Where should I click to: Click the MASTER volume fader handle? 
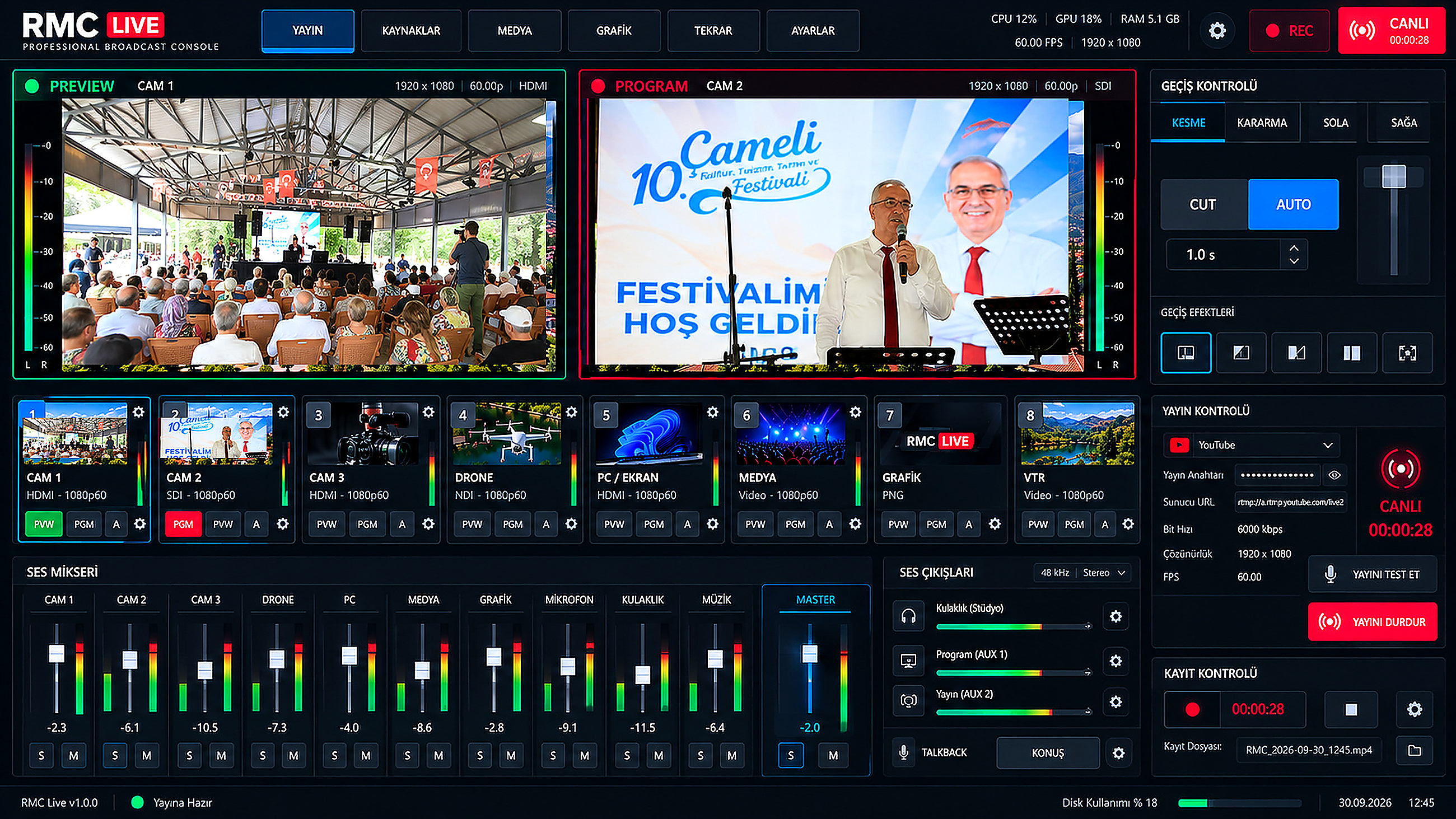[810, 653]
